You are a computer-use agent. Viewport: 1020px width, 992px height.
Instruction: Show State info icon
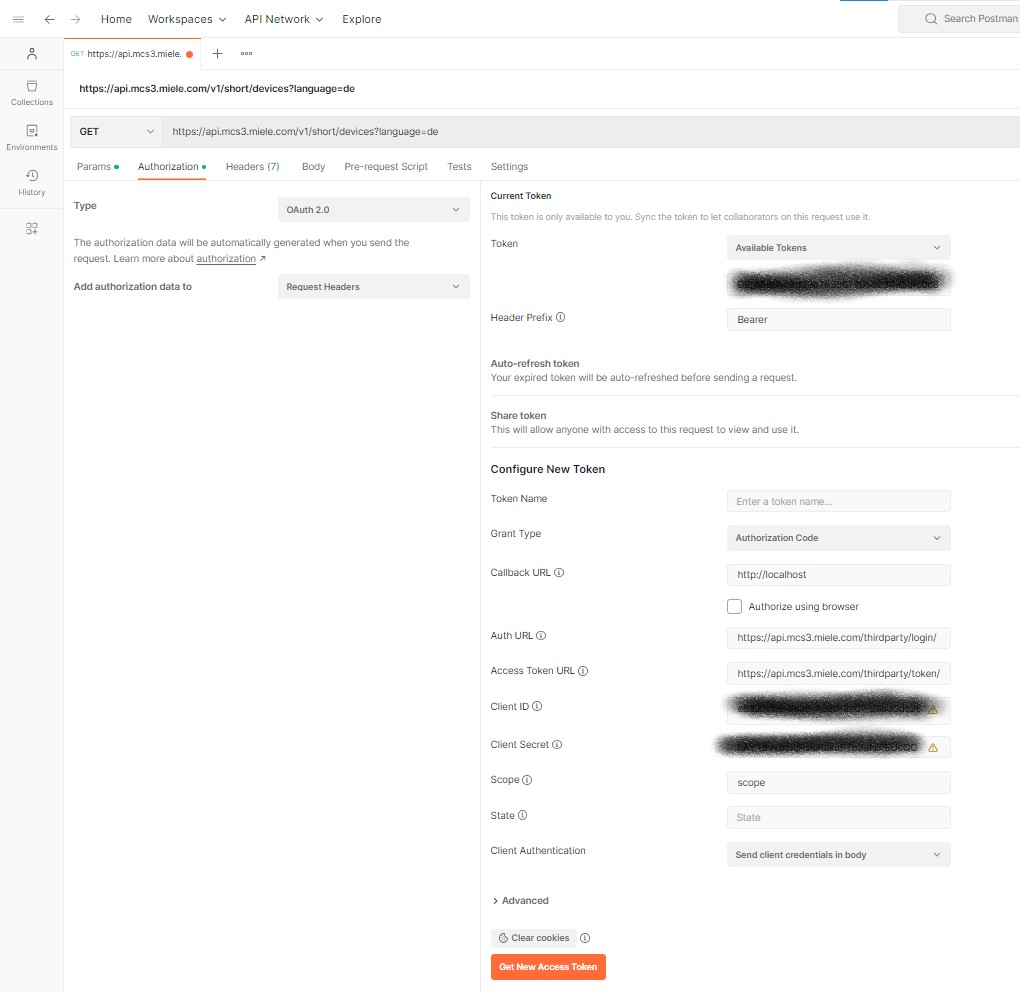point(522,815)
